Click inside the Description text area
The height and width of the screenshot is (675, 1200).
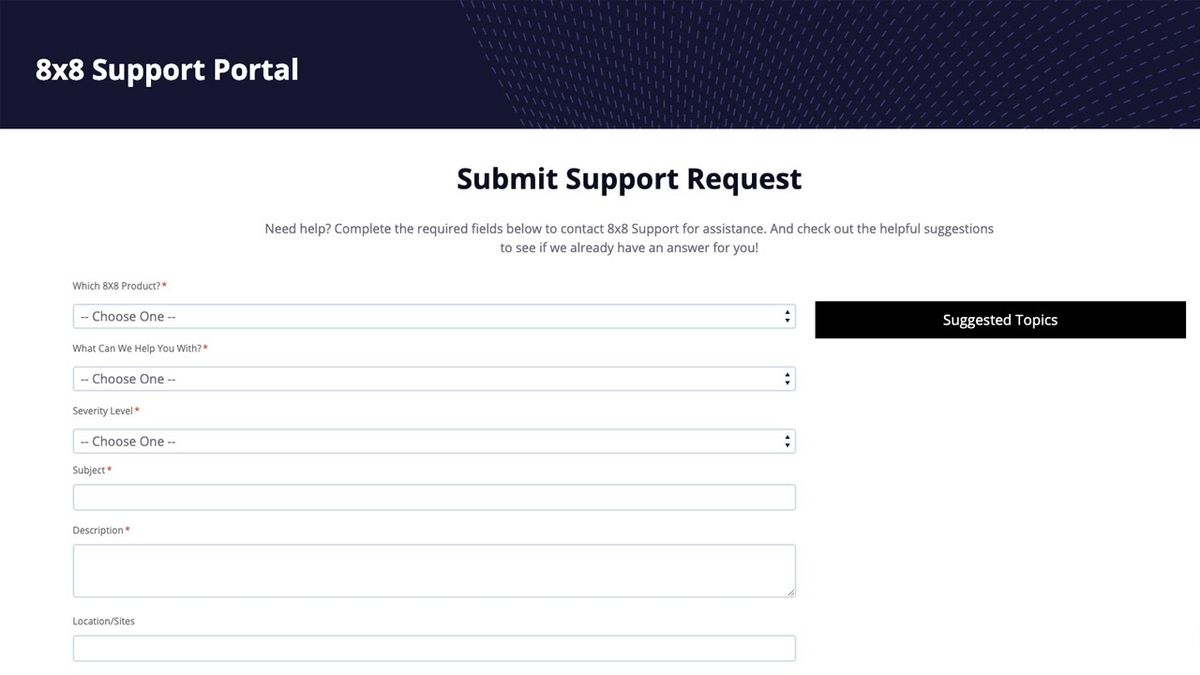pyautogui.click(x=434, y=570)
